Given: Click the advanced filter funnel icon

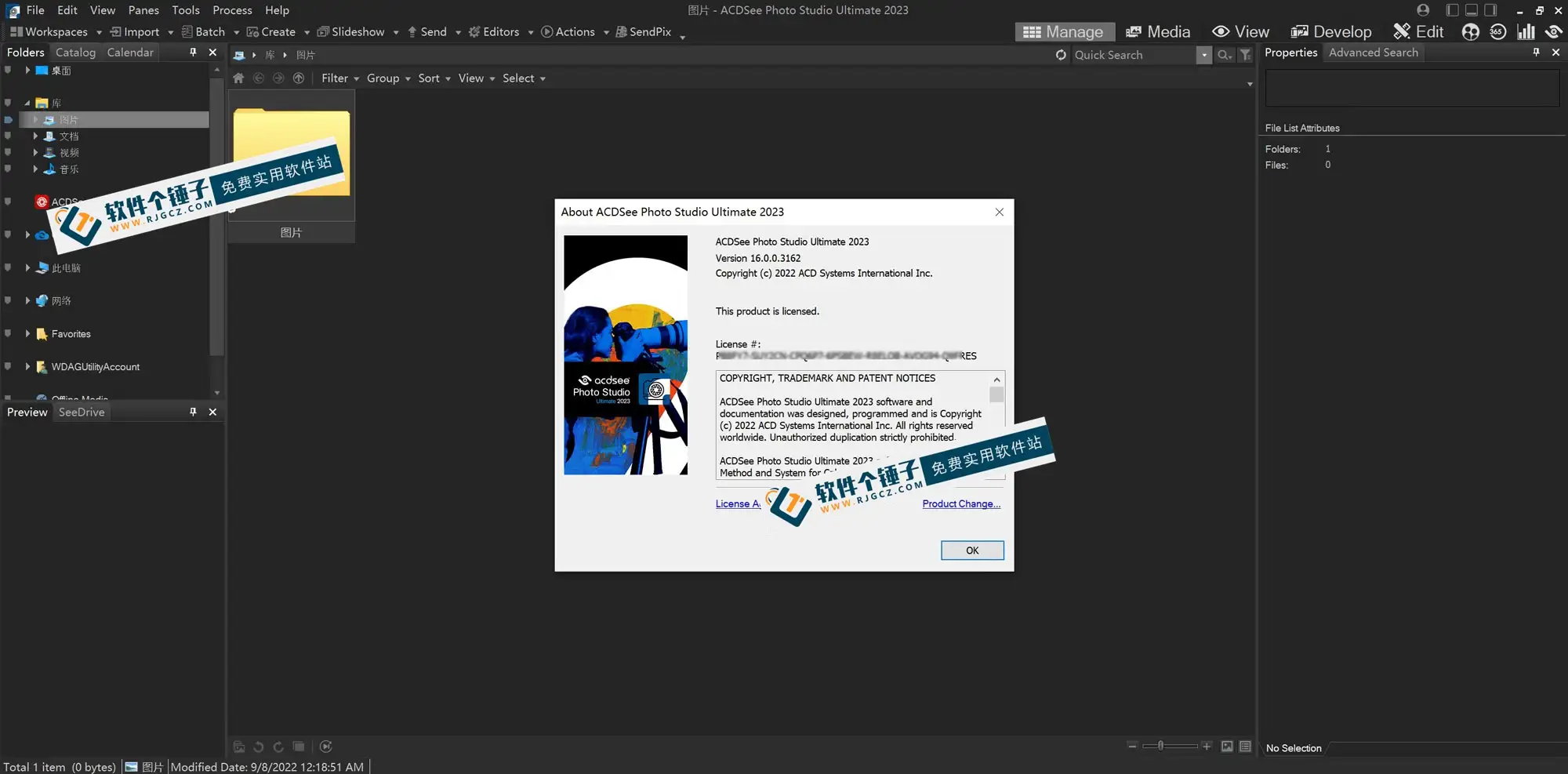Looking at the screenshot, I should click(1245, 55).
